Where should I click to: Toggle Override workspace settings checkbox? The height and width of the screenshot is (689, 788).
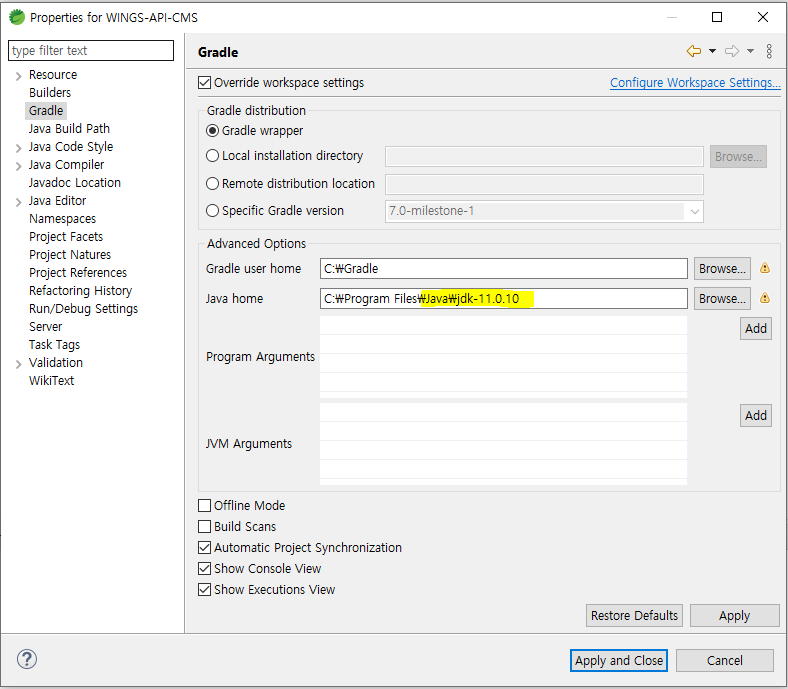click(204, 82)
